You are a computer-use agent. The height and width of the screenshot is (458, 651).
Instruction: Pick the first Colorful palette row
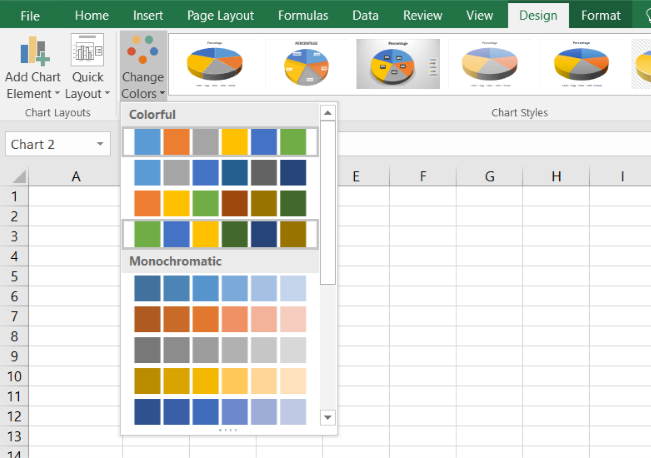[x=219, y=142]
